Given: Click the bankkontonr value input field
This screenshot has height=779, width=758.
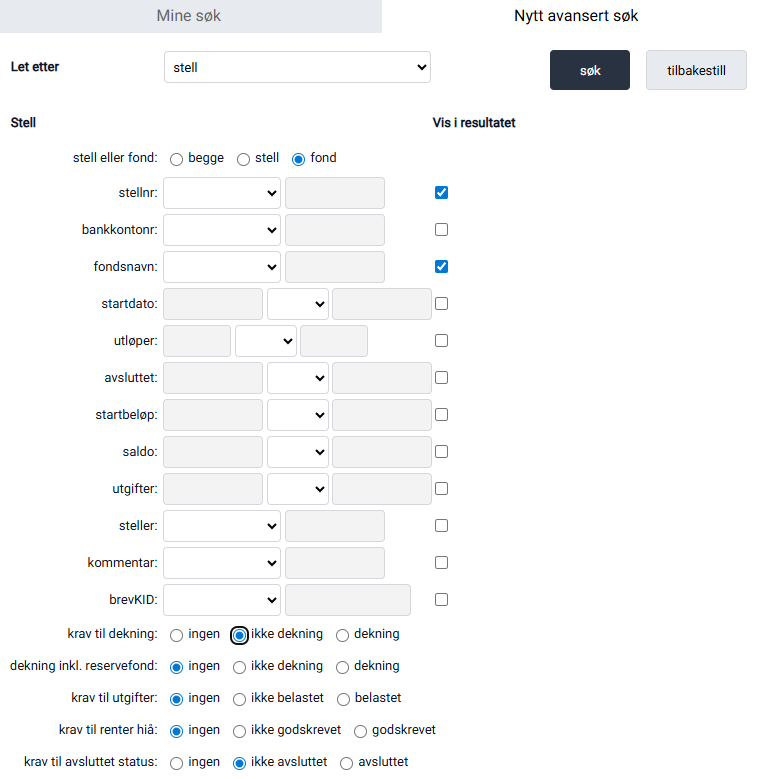Looking at the screenshot, I should pyautogui.click(x=335, y=230).
